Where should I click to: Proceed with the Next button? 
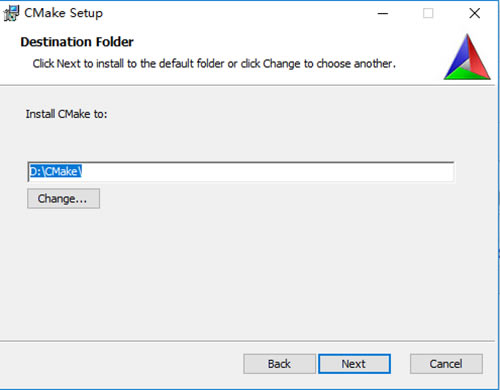pos(354,364)
